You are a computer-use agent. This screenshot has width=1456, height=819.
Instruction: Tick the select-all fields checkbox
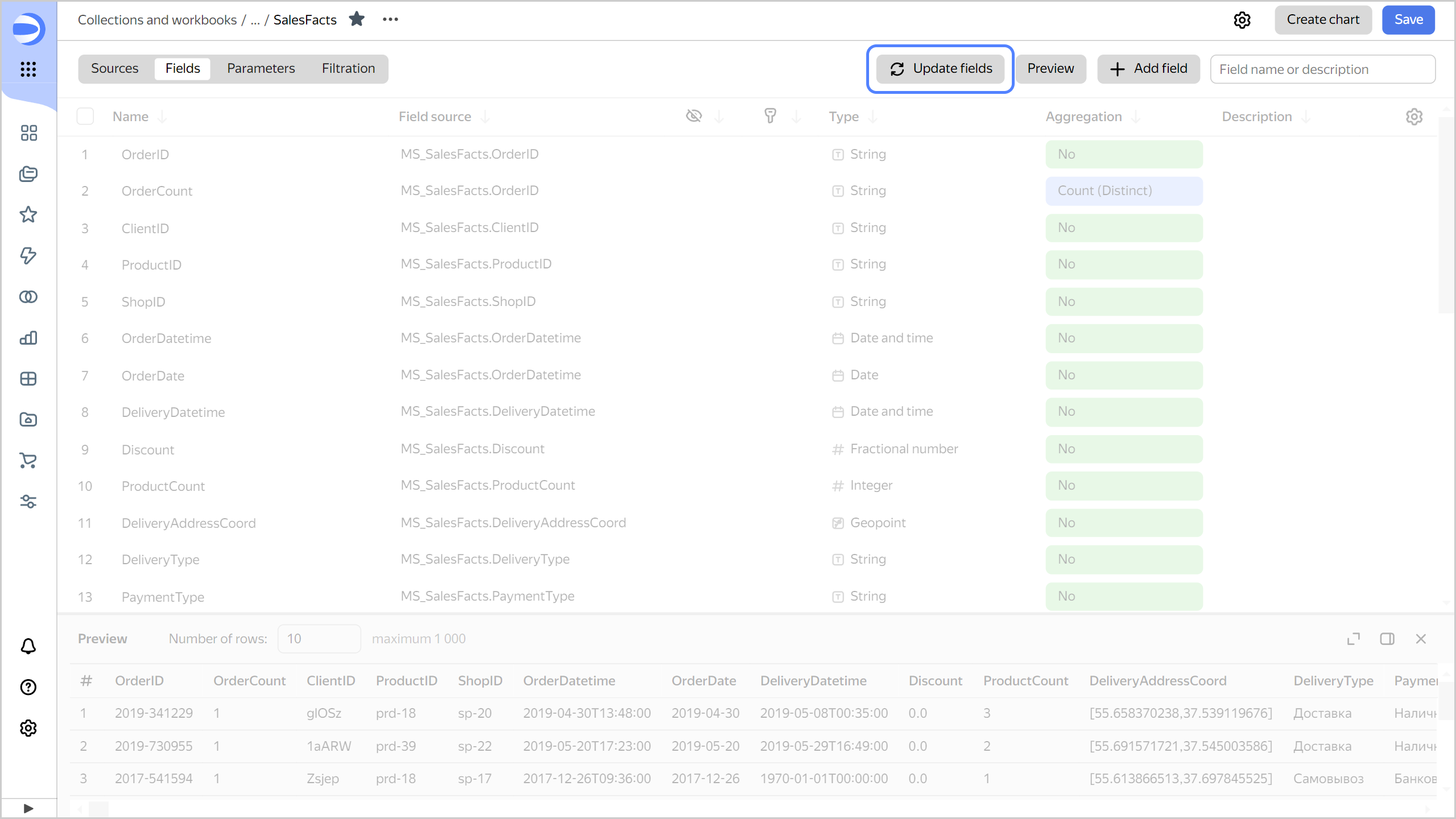click(85, 117)
